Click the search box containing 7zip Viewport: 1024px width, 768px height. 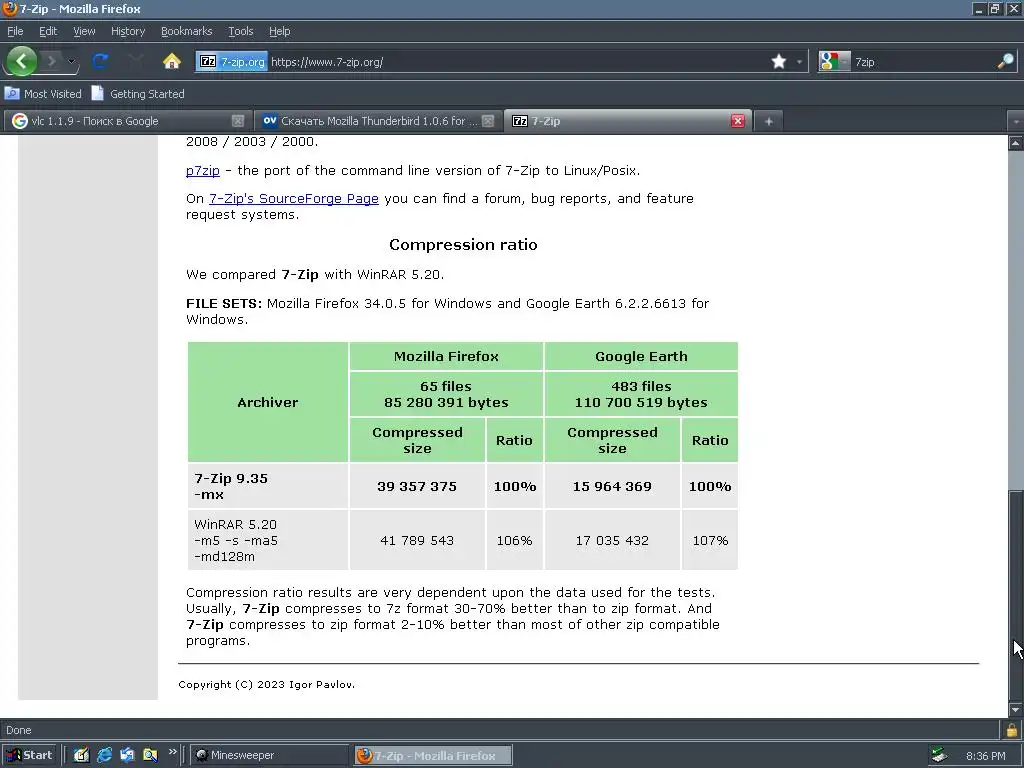[923, 61]
